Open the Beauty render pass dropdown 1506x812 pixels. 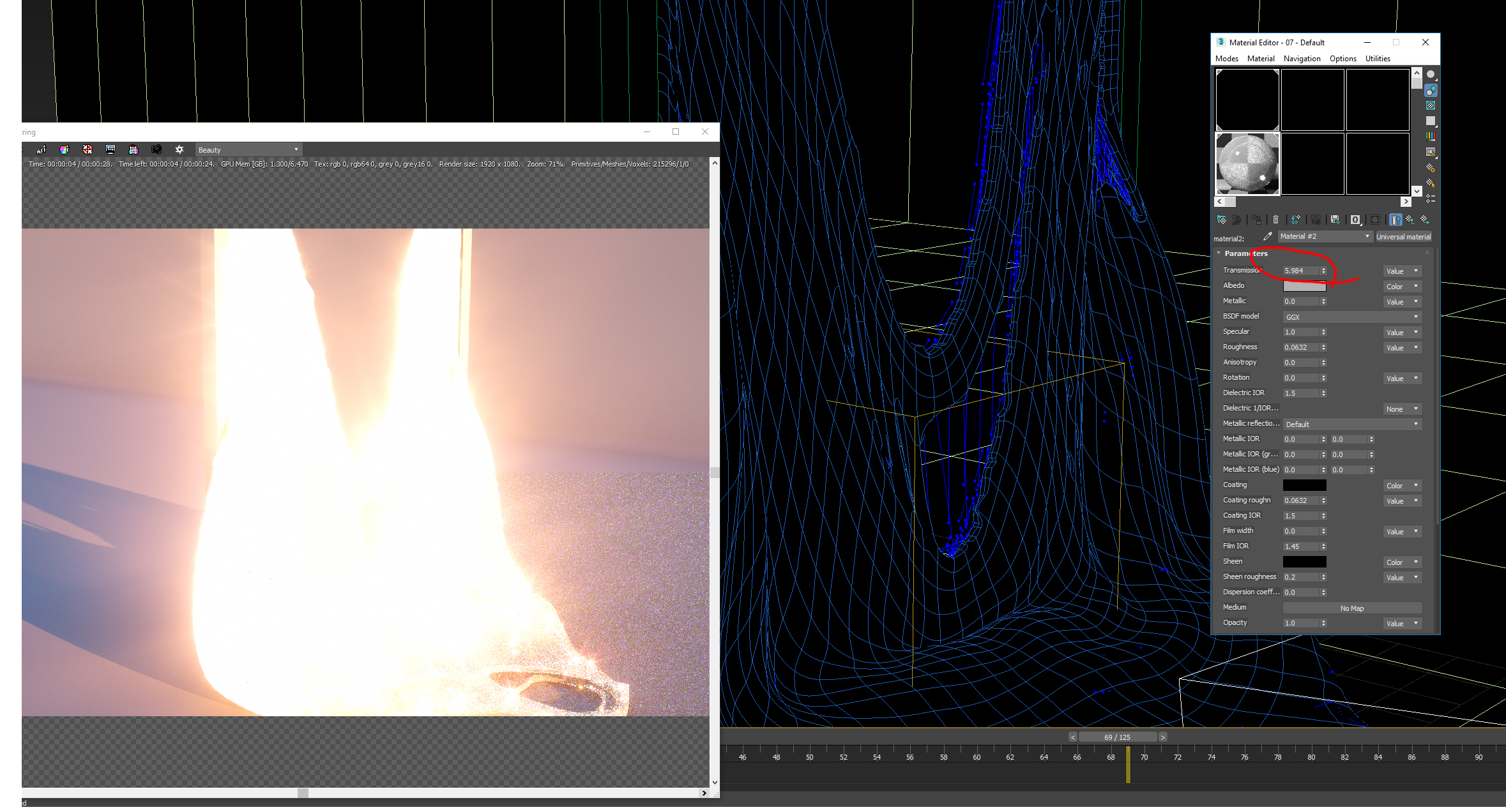[248, 150]
